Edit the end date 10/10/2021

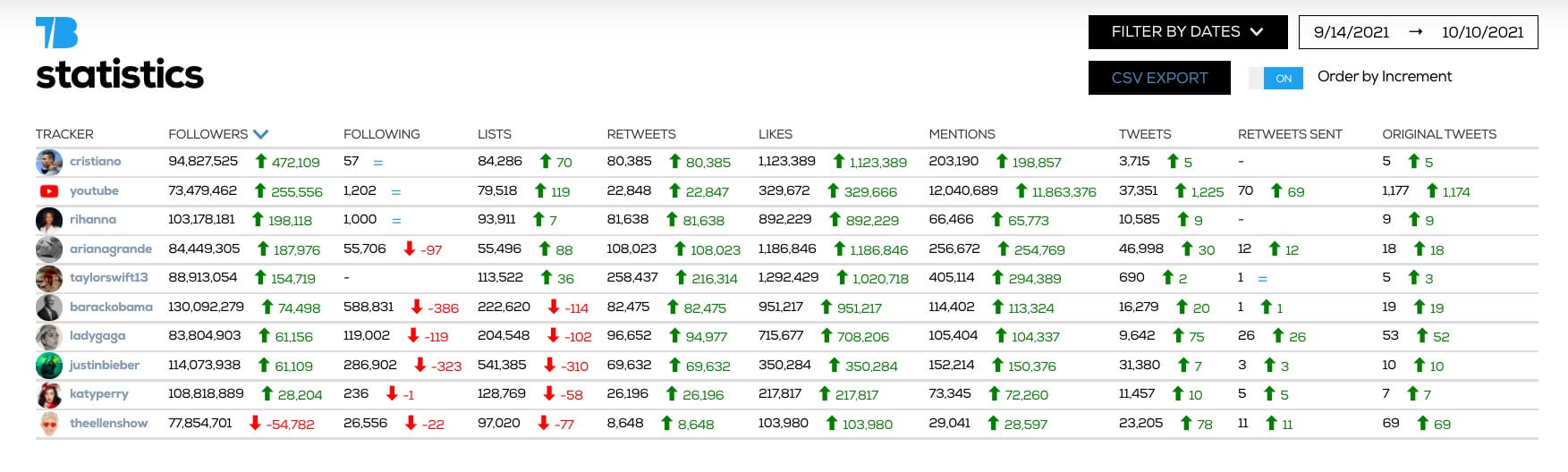pos(1482,32)
